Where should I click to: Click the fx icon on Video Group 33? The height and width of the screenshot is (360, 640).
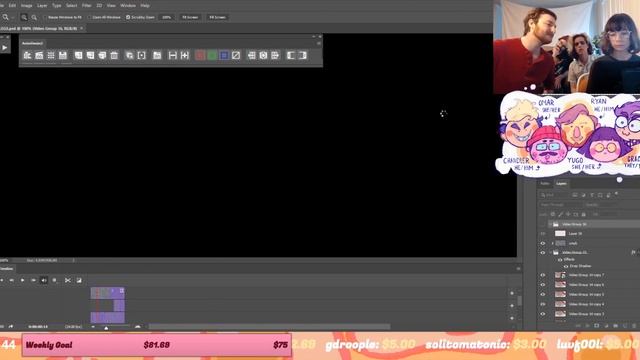click(633, 253)
